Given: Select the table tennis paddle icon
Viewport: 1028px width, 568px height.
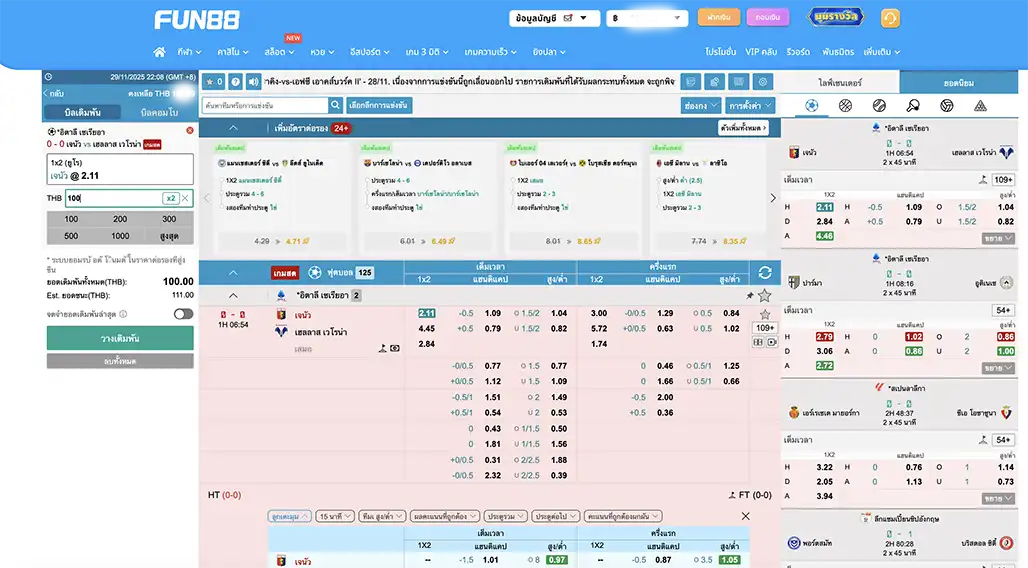Looking at the screenshot, I should 913,105.
